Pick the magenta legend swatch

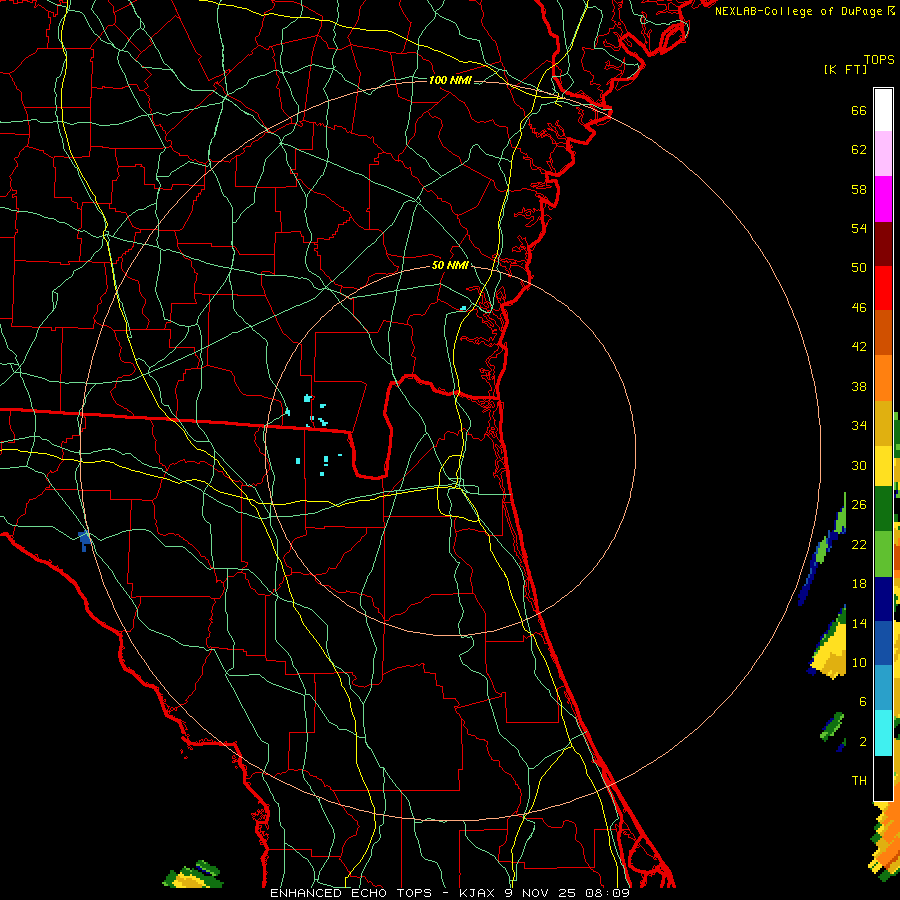(x=883, y=199)
